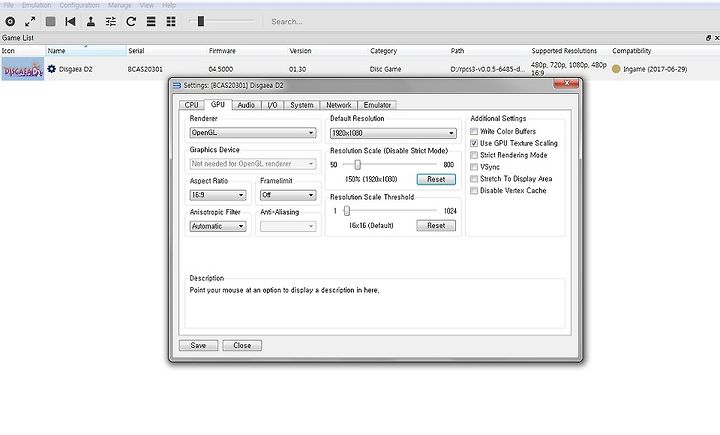Open the View menu
Viewport: 720px width, 435px height.
(x=146, y=5)
